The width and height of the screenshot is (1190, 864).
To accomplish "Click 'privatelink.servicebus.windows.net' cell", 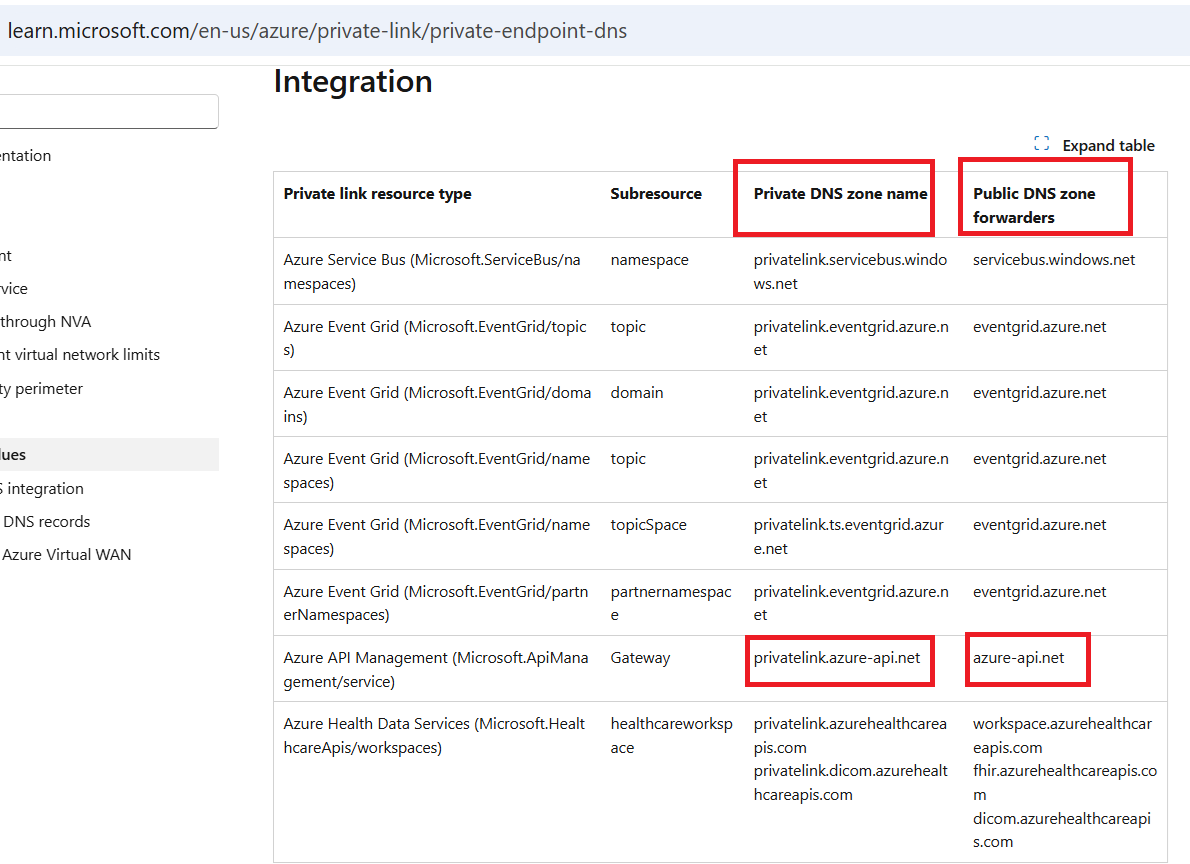I will [850, 272].
